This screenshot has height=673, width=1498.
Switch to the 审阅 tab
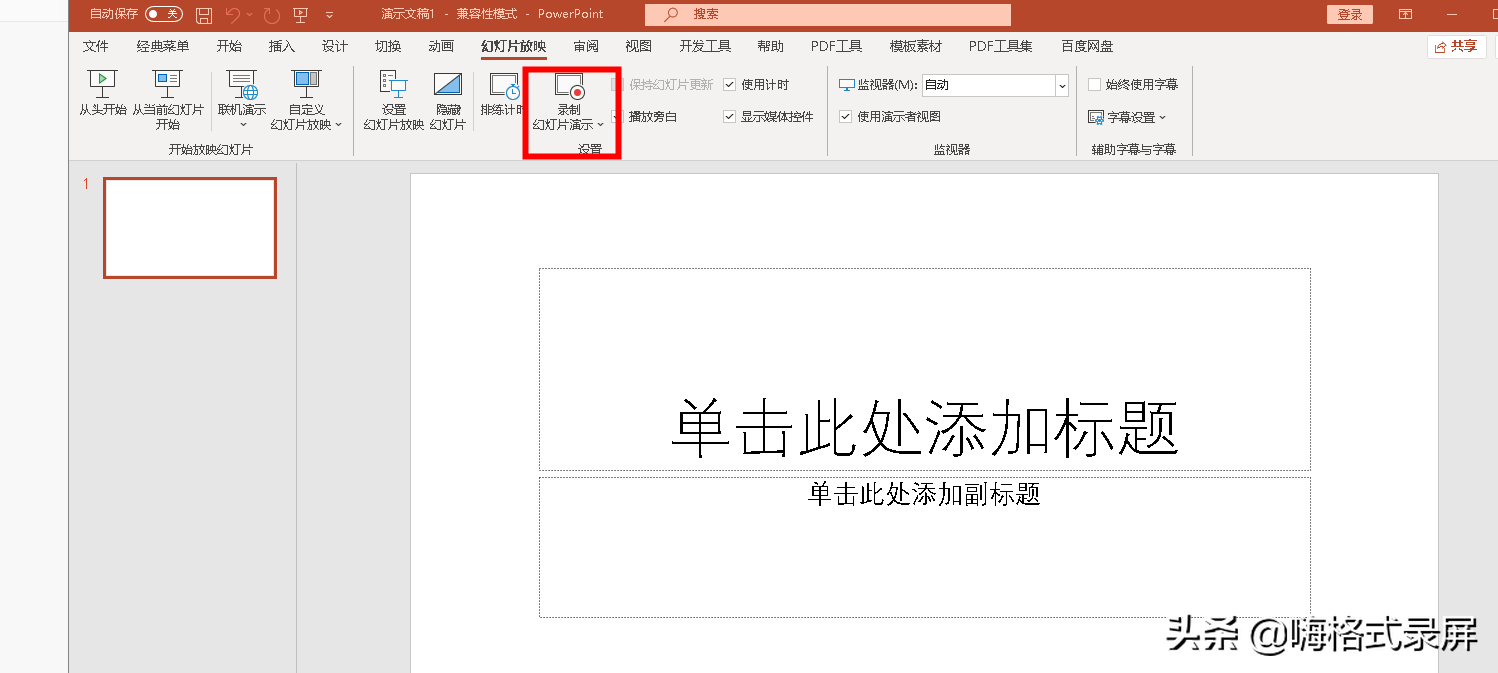(586, 46)
